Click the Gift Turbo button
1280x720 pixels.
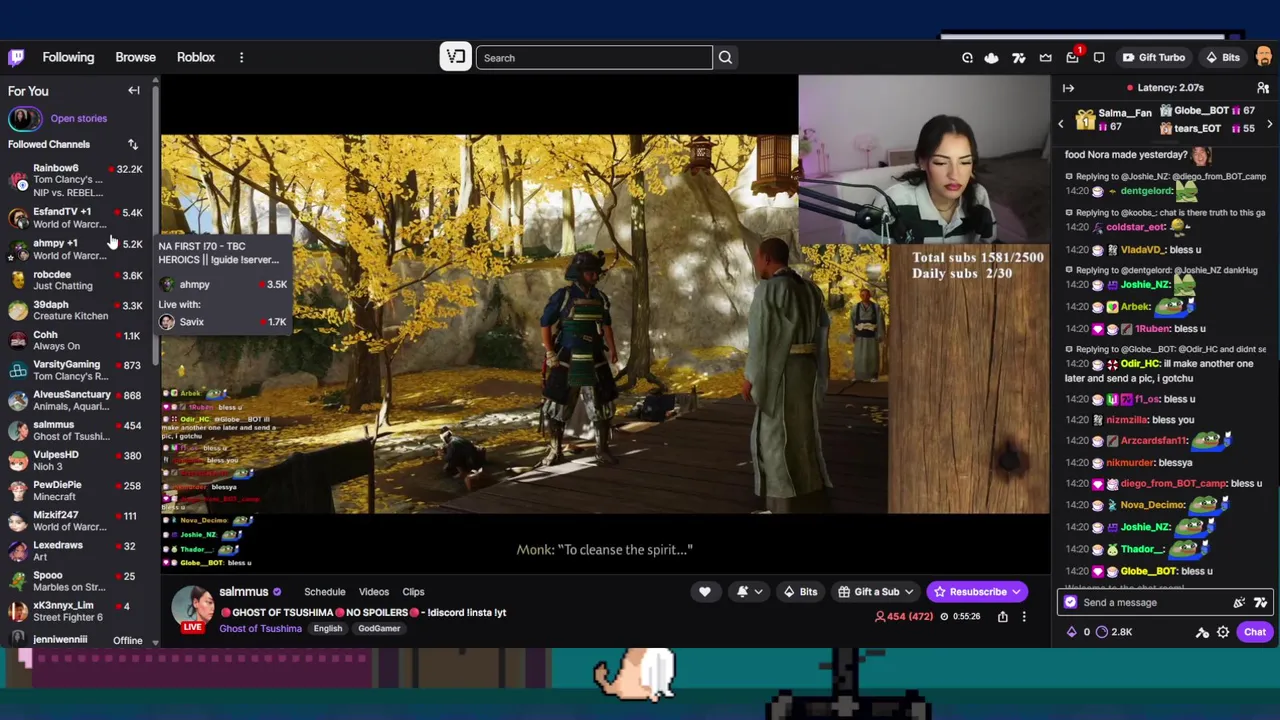click(x=1153, y=58)
